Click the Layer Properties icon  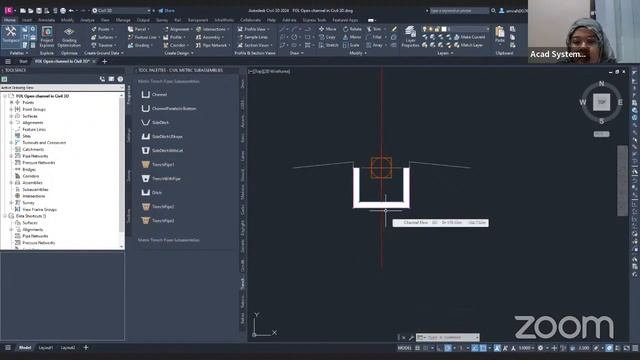(410, 37)
